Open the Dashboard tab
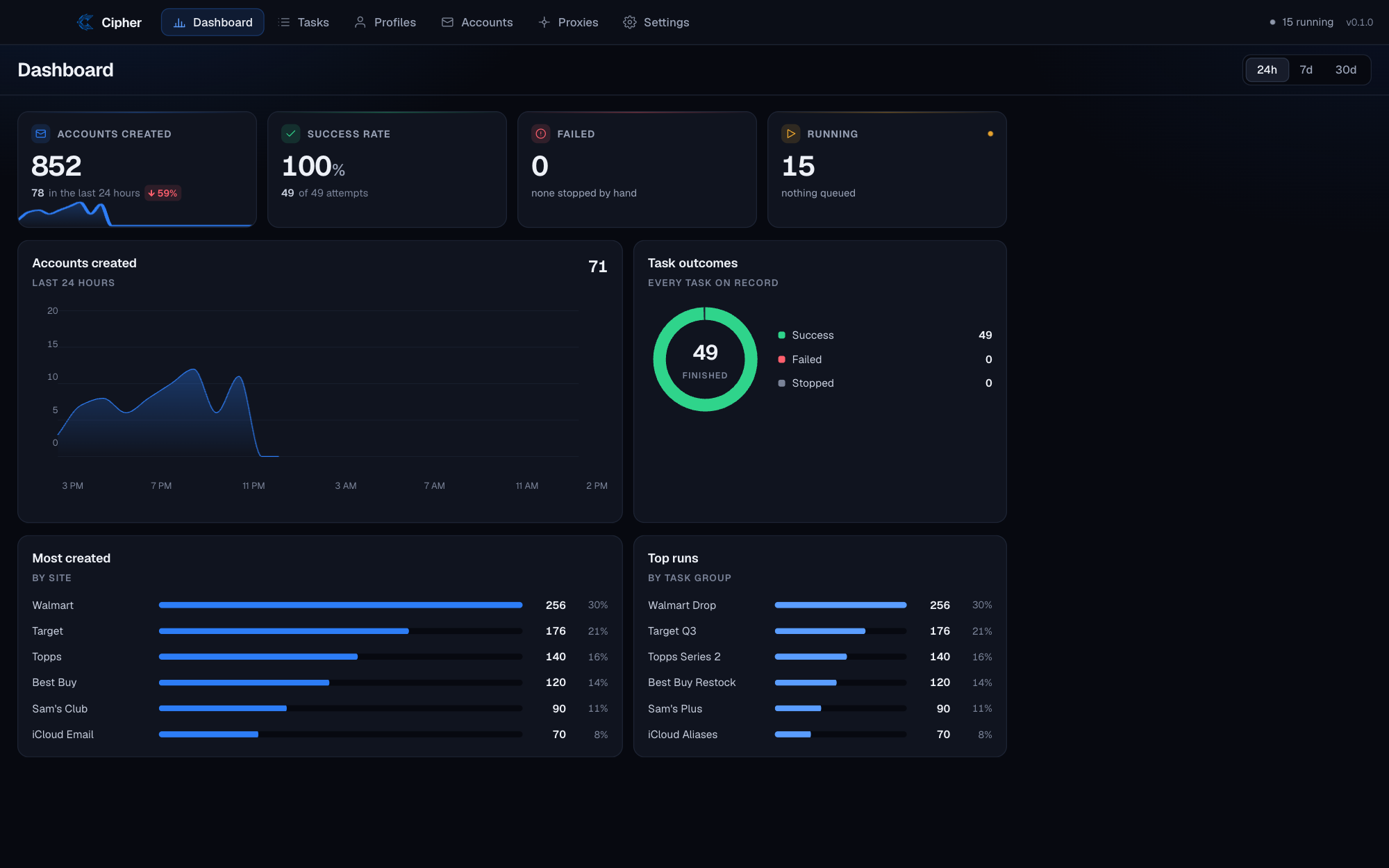 213,22
